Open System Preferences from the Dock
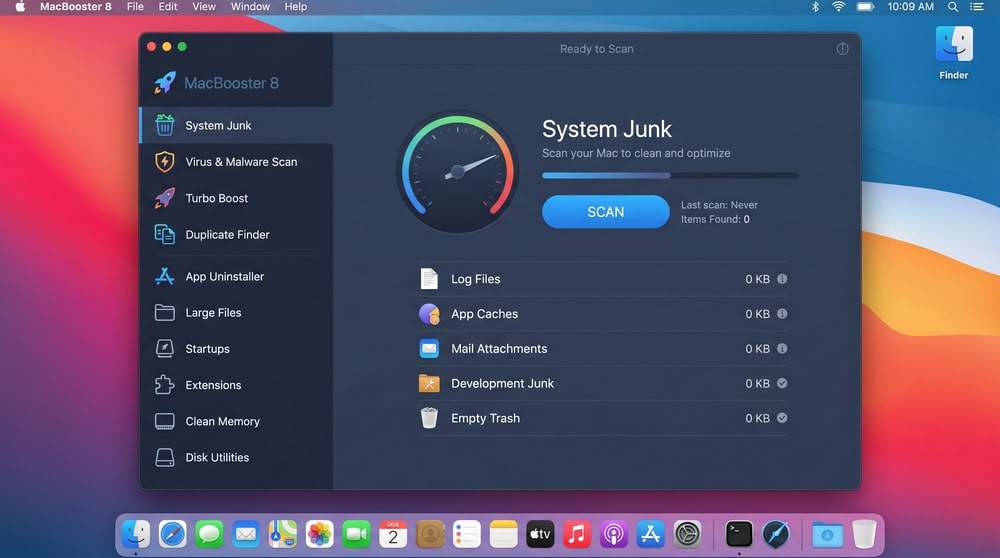This screenshot has width=1000, height=558. point(688,534)
